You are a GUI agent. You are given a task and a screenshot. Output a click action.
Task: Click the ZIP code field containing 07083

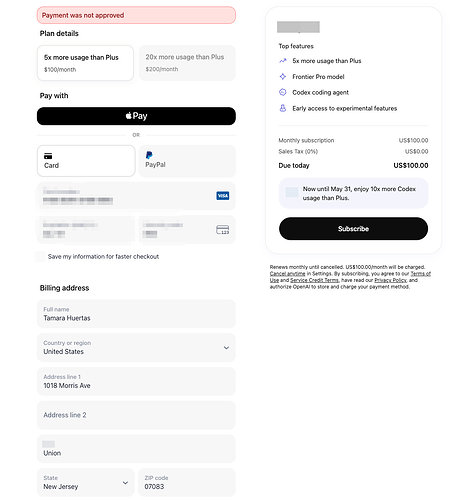coord(187,482)
